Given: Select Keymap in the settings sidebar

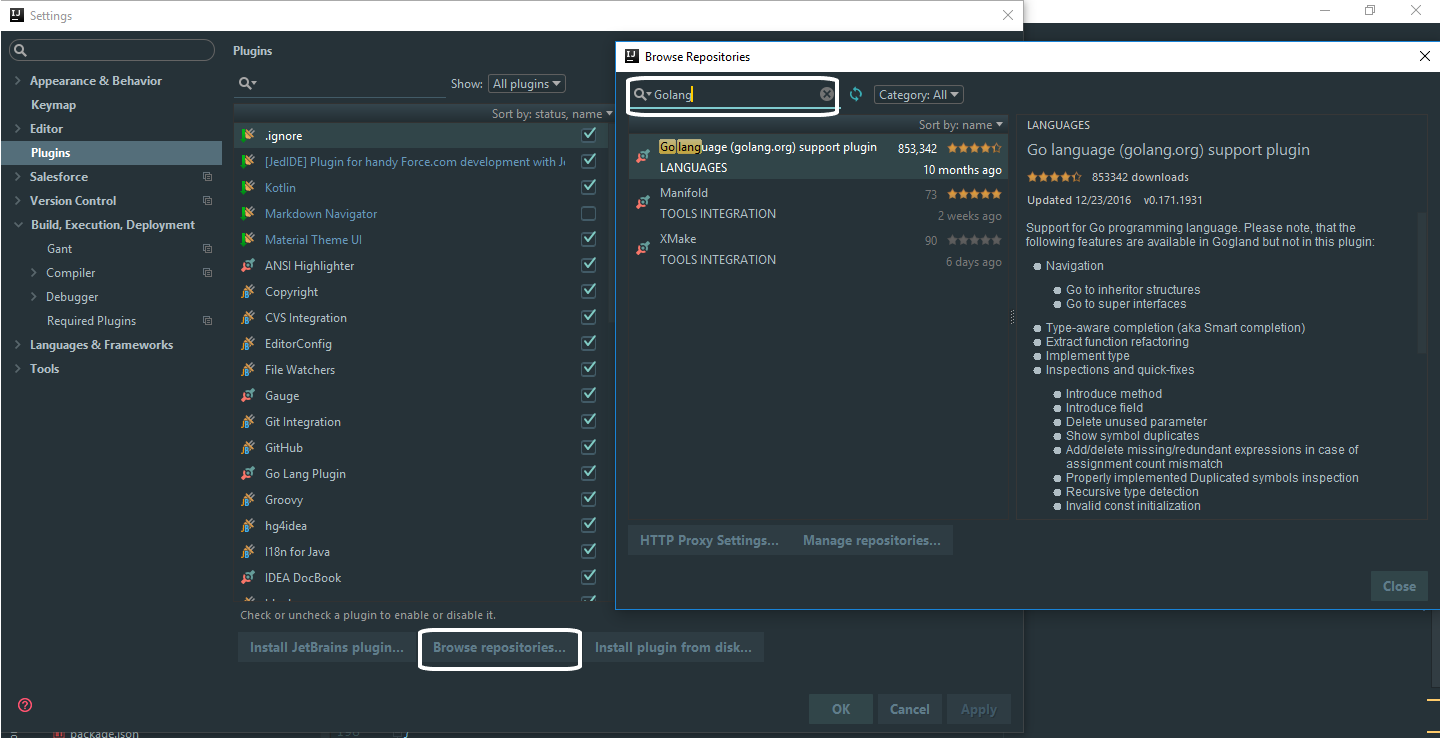Looking at the screenshot, I should pos(53,104).
